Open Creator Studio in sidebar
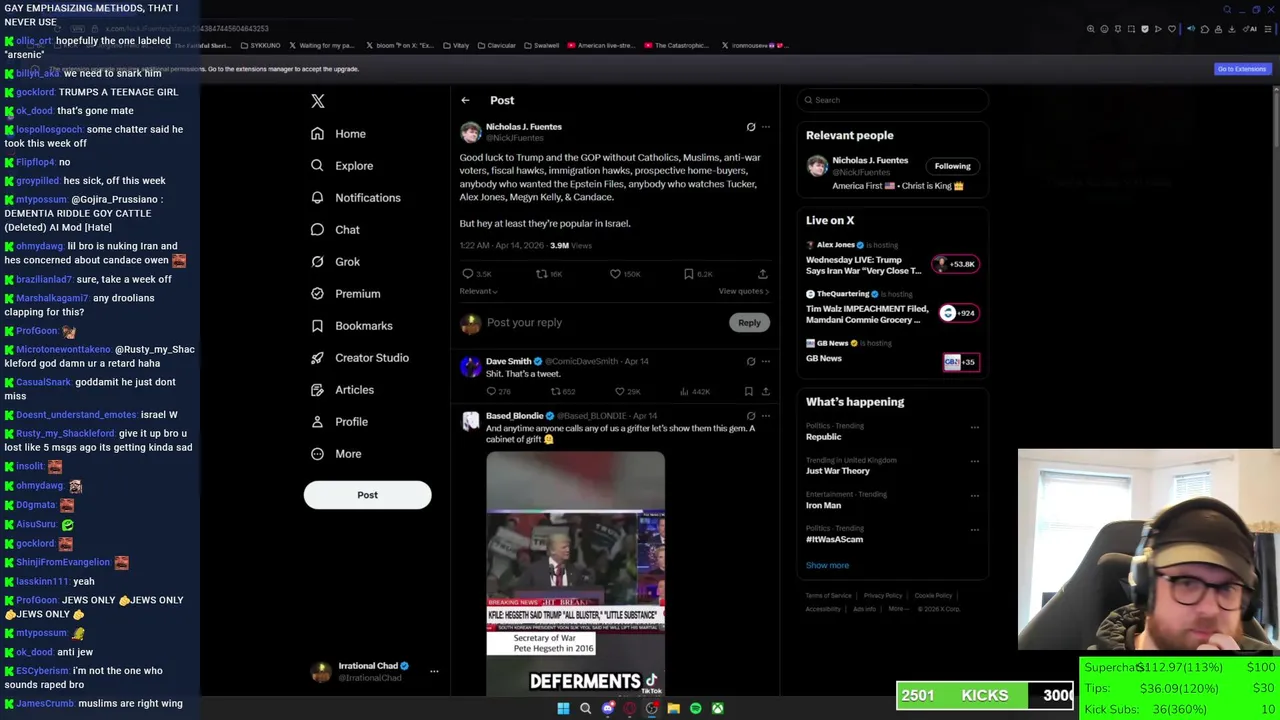 point(359,358)
